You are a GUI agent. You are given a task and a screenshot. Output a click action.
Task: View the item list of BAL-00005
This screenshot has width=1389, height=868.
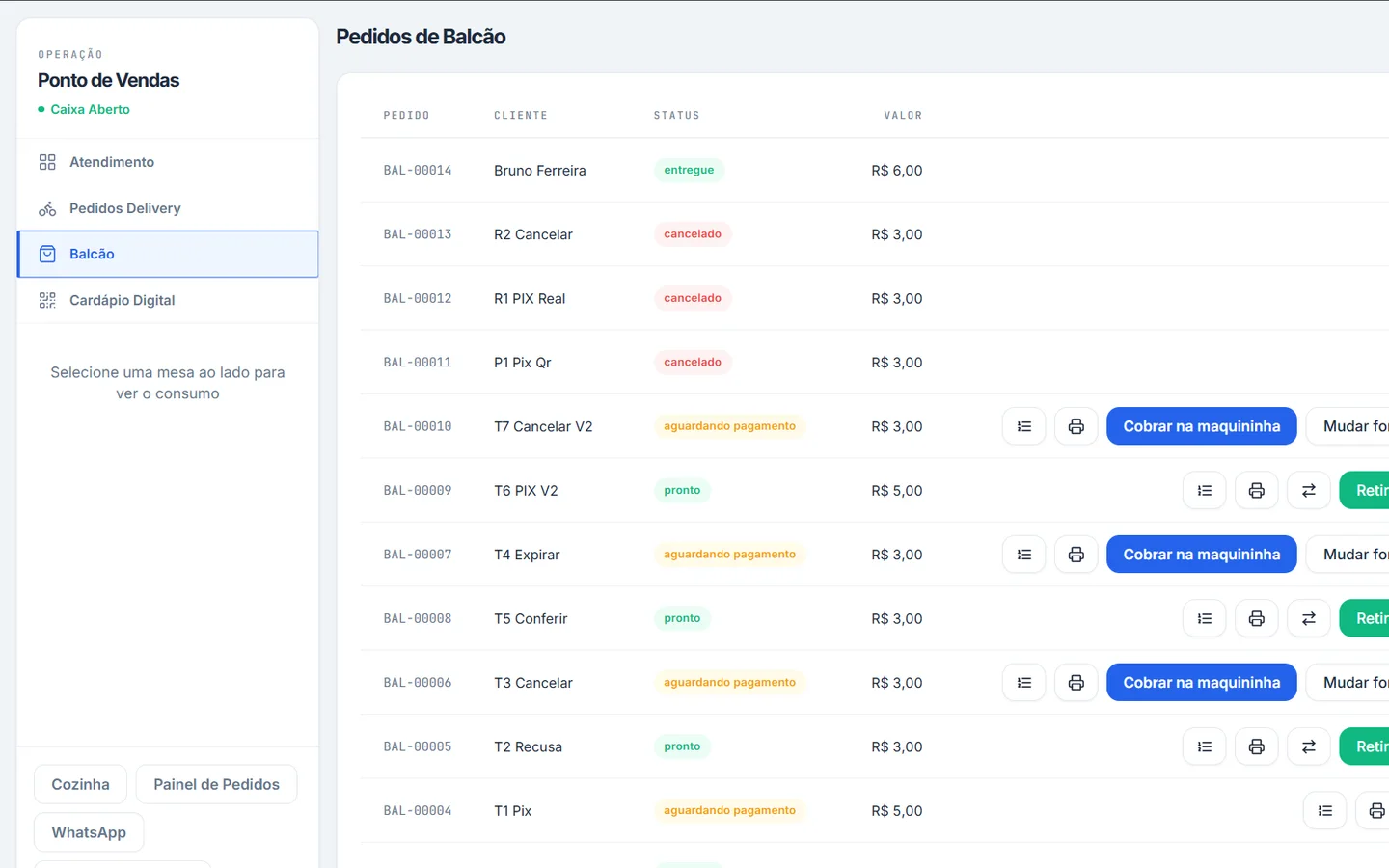click(x=1205, y=746)
